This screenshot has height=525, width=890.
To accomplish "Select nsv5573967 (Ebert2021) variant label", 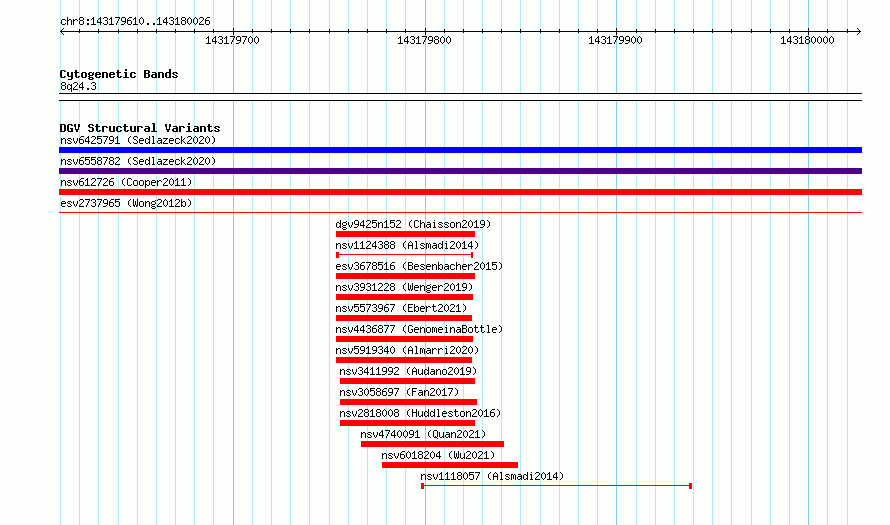I will coord(401,308).
